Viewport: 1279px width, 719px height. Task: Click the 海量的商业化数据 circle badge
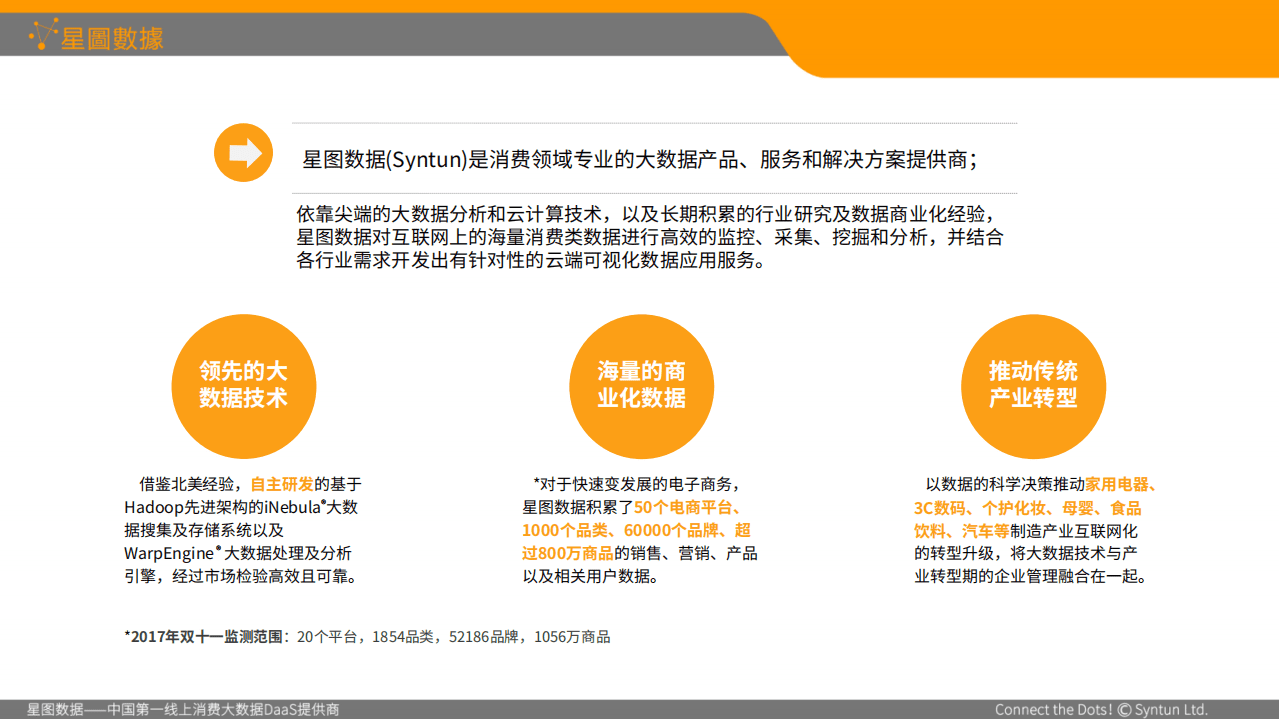tap(641, 385)
